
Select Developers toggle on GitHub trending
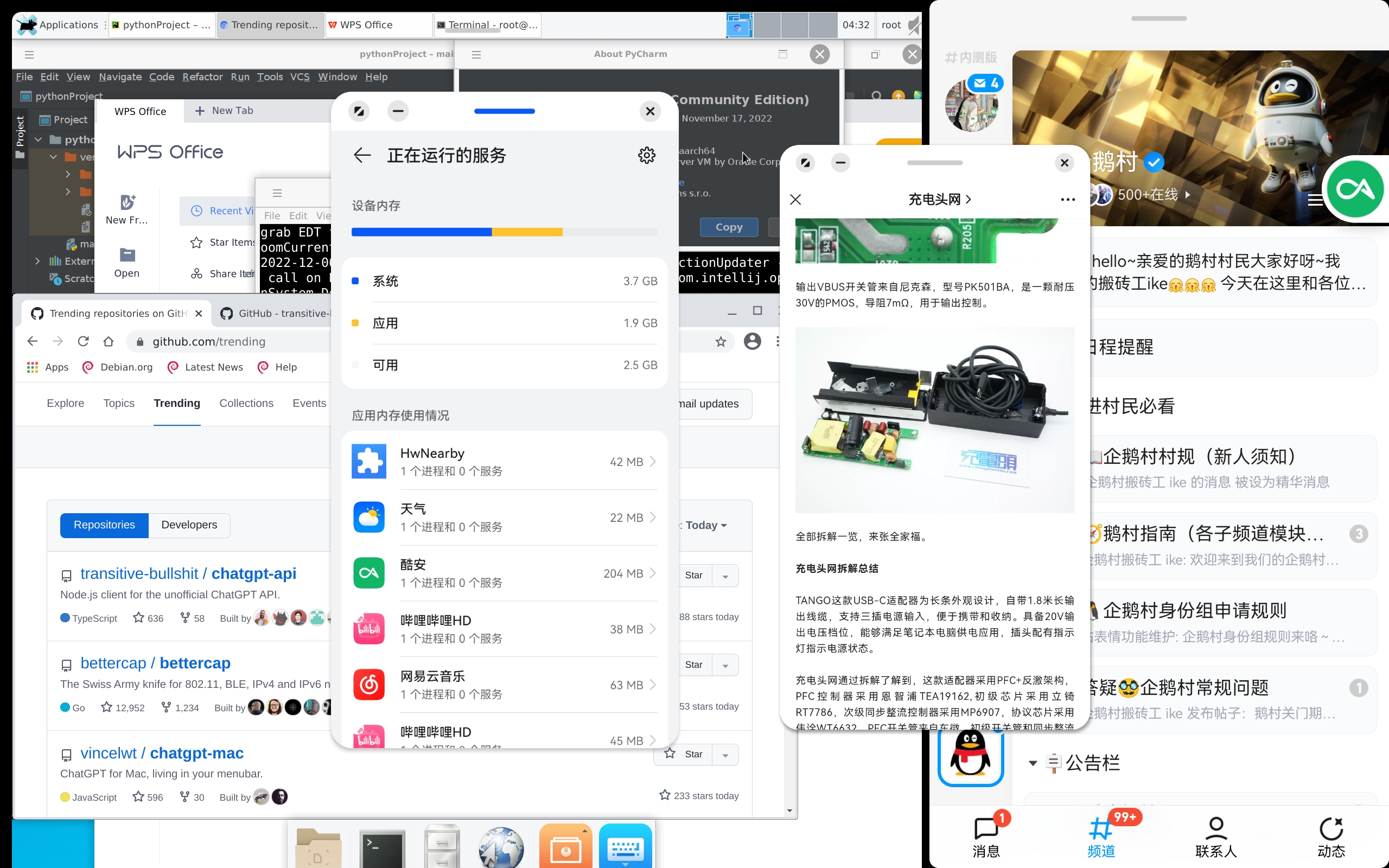(189, 525)
